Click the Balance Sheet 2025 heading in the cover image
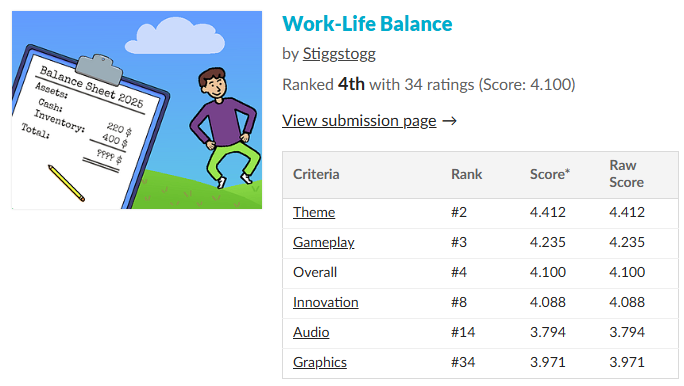Image resolution: width=684 pixels, height=386 pixels. click(92, 86)
